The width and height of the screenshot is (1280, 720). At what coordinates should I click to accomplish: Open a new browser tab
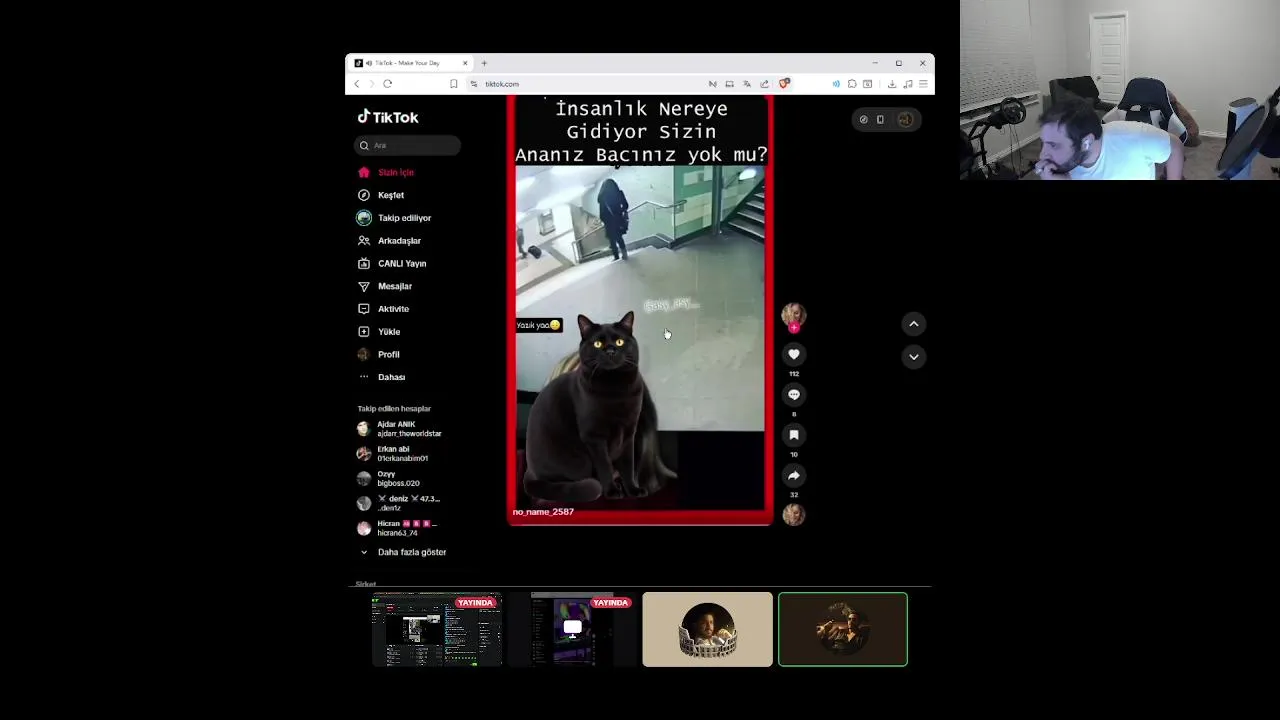(484, 63)
